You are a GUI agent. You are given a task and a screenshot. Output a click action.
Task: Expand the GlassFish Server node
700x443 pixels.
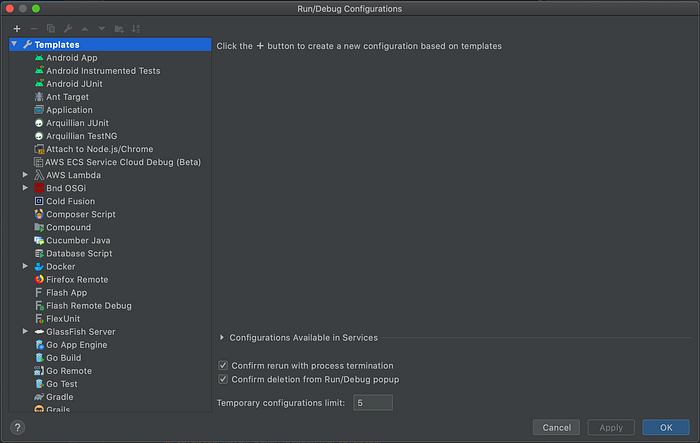[25, 331]
